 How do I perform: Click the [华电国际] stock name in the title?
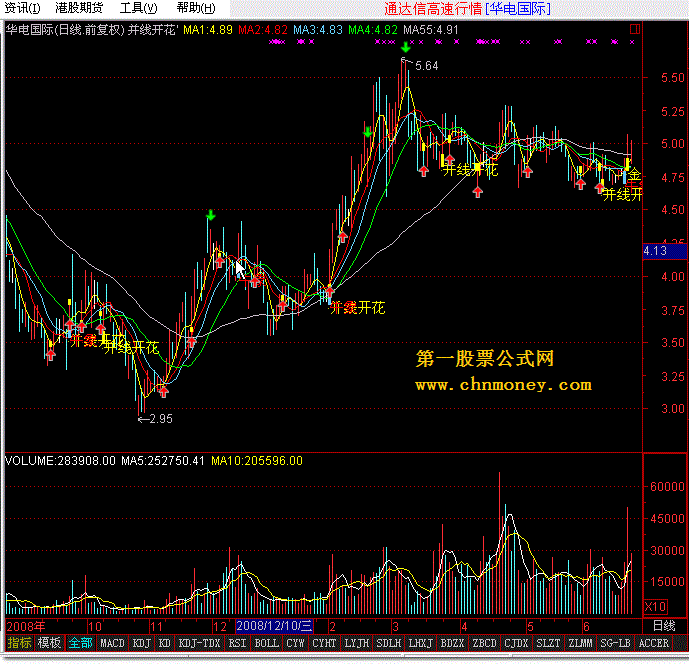(x=518, y=9)
